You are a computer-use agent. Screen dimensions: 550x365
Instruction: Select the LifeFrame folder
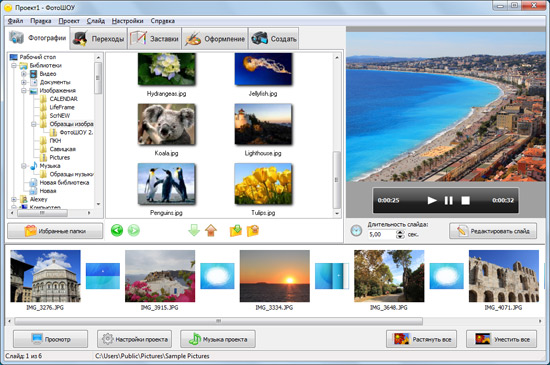click(x=57, y=107)
